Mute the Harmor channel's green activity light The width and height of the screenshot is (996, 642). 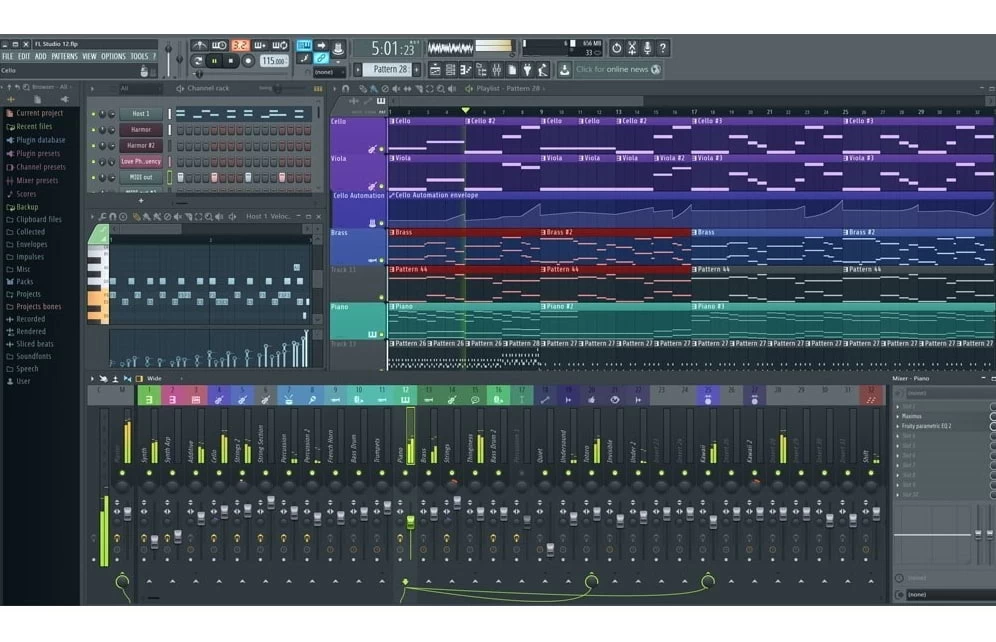click(92, 130)
